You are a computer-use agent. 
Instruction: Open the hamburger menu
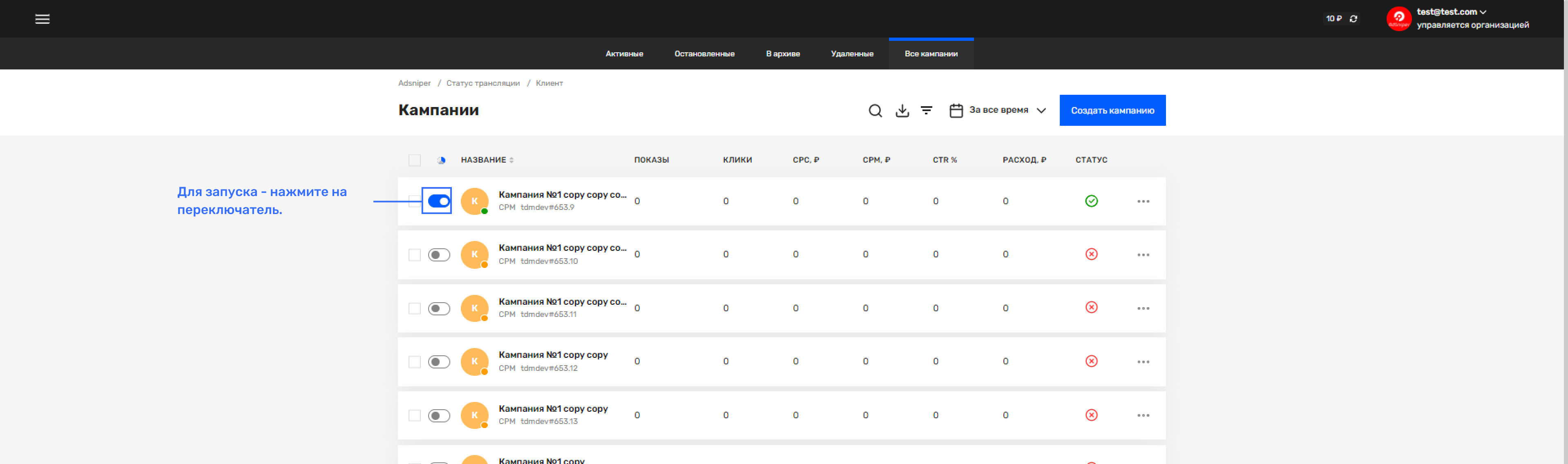pos(42,19)
